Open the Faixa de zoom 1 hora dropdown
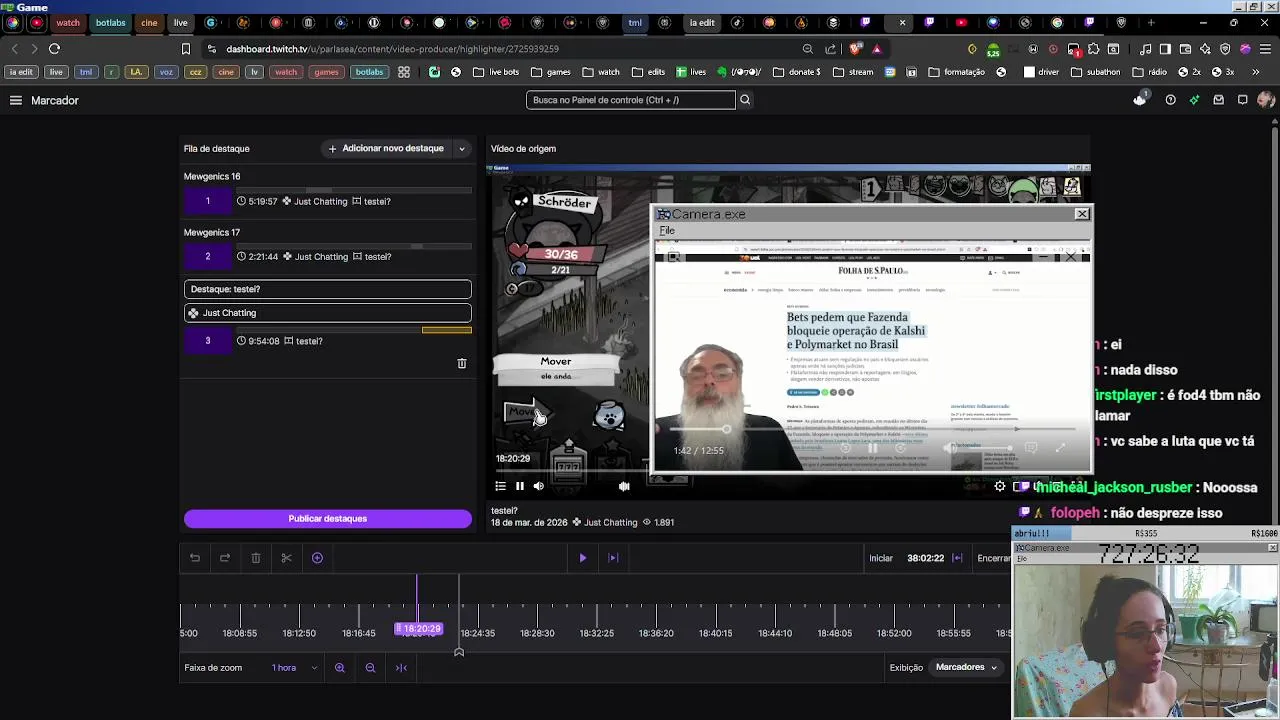1280x720 pixels. pos(294,668)
